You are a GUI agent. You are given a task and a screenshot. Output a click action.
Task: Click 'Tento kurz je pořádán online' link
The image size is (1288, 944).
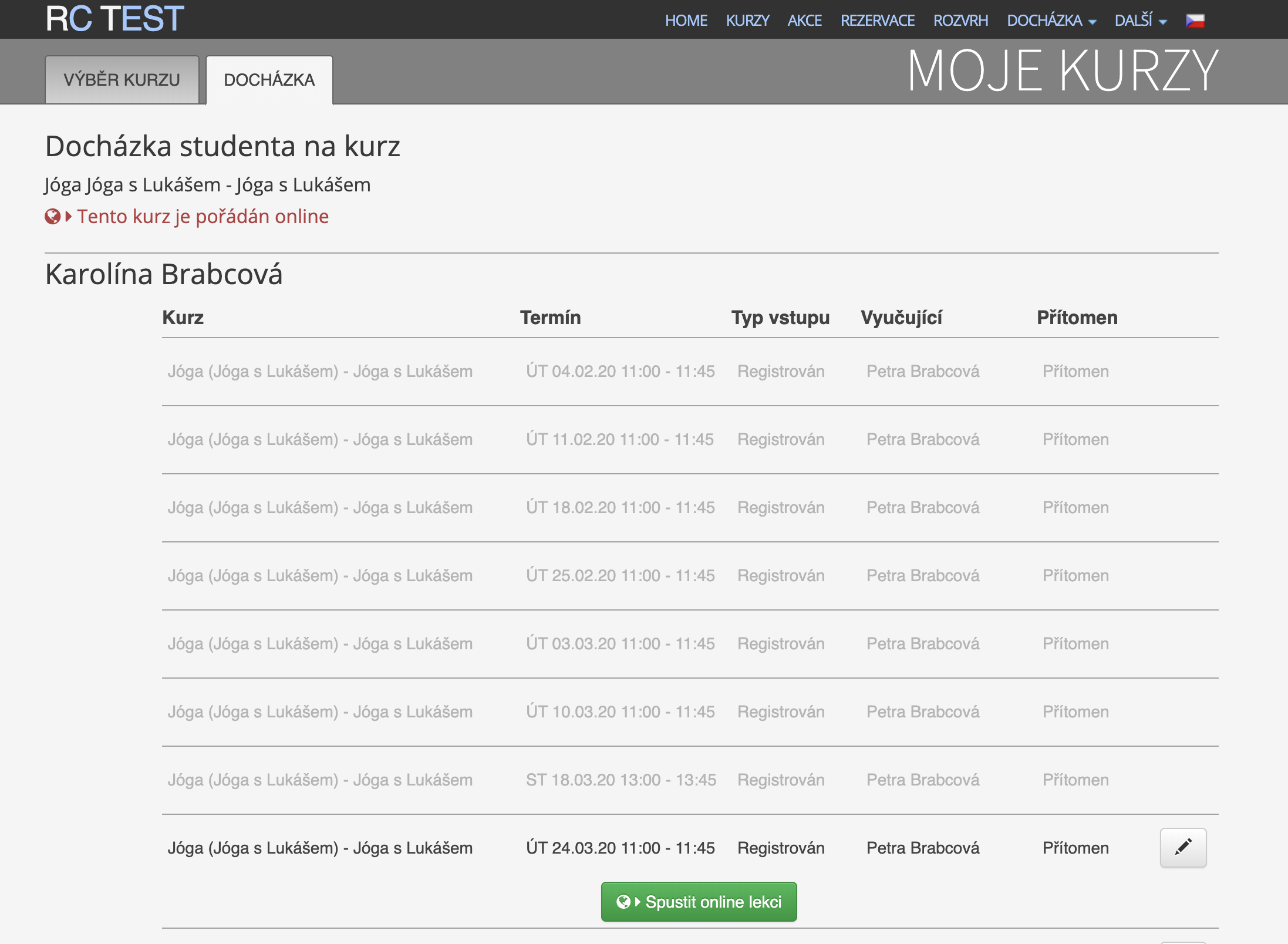tap(203, 217)
